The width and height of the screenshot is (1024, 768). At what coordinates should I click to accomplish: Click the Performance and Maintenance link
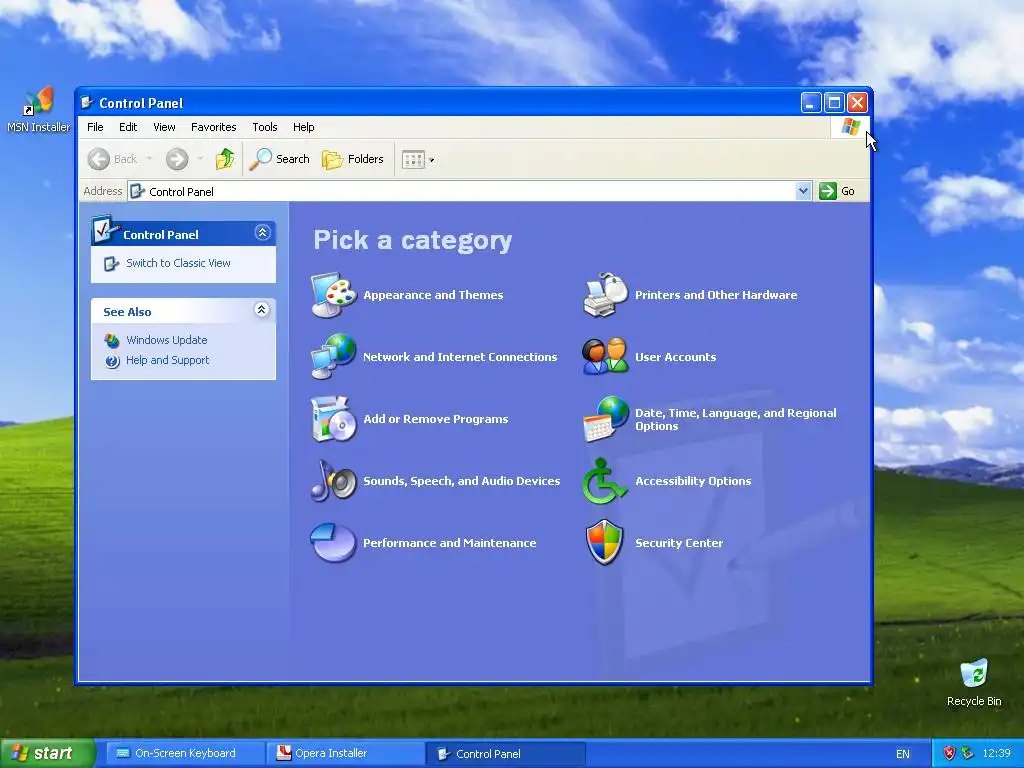450,543
